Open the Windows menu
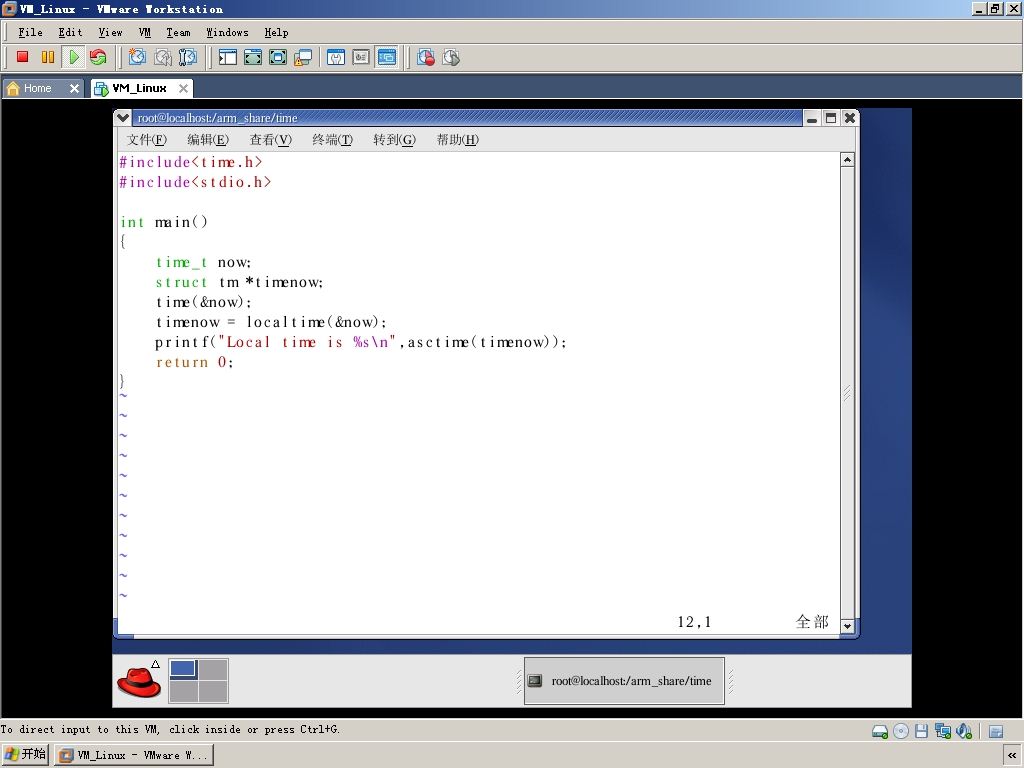The height and width of the screenshot is (768, 1024). (x=227, y=33)
